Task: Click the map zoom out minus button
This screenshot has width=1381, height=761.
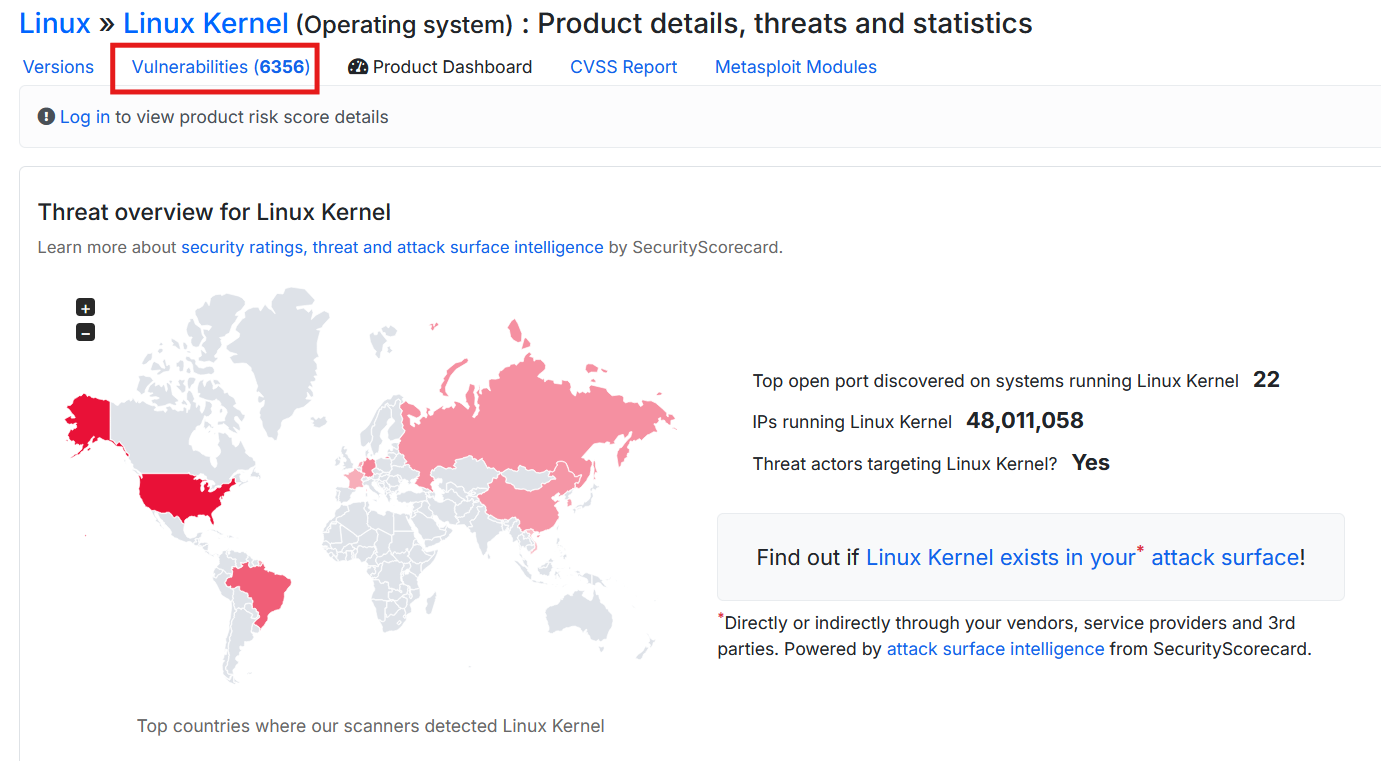Action: pos(86,332)
